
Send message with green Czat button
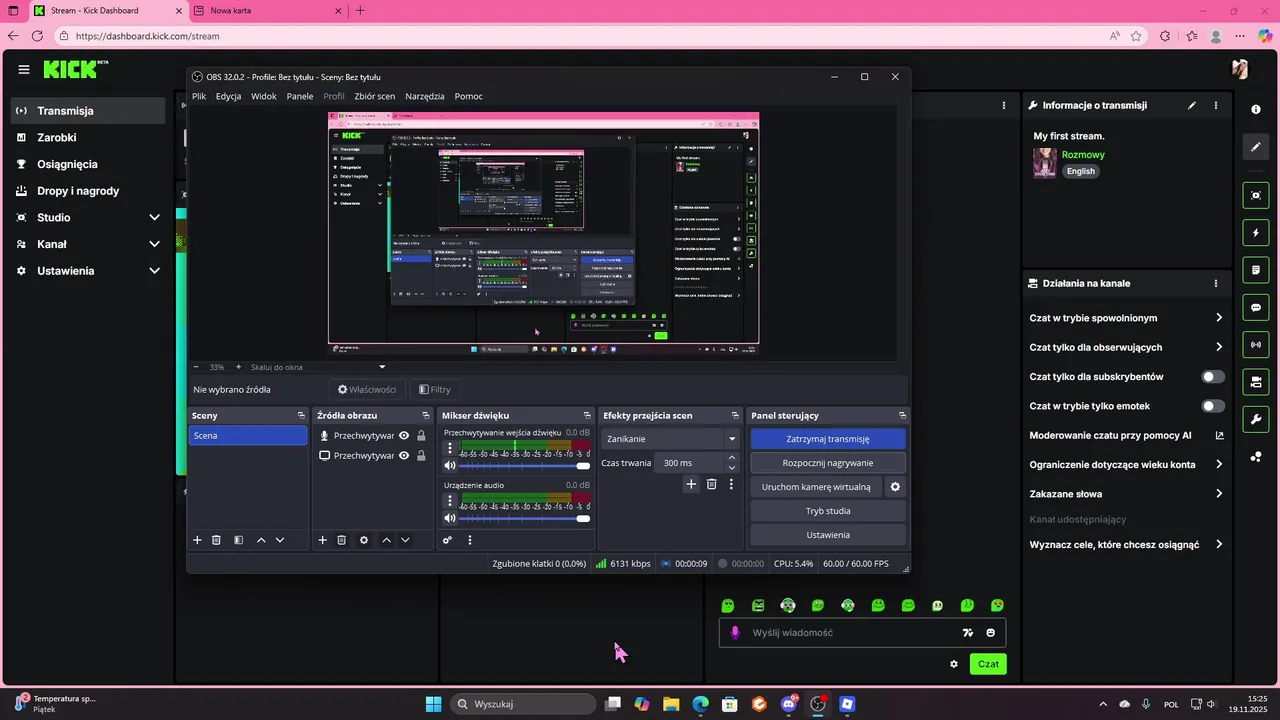point(988,664)
